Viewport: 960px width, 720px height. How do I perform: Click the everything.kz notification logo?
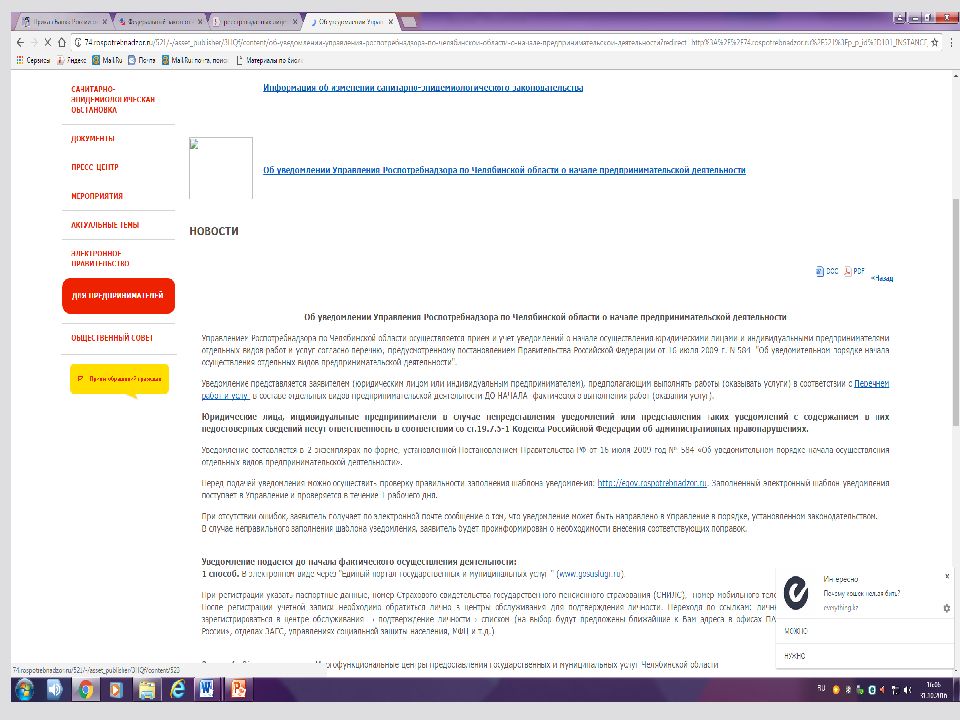point(797,593)
